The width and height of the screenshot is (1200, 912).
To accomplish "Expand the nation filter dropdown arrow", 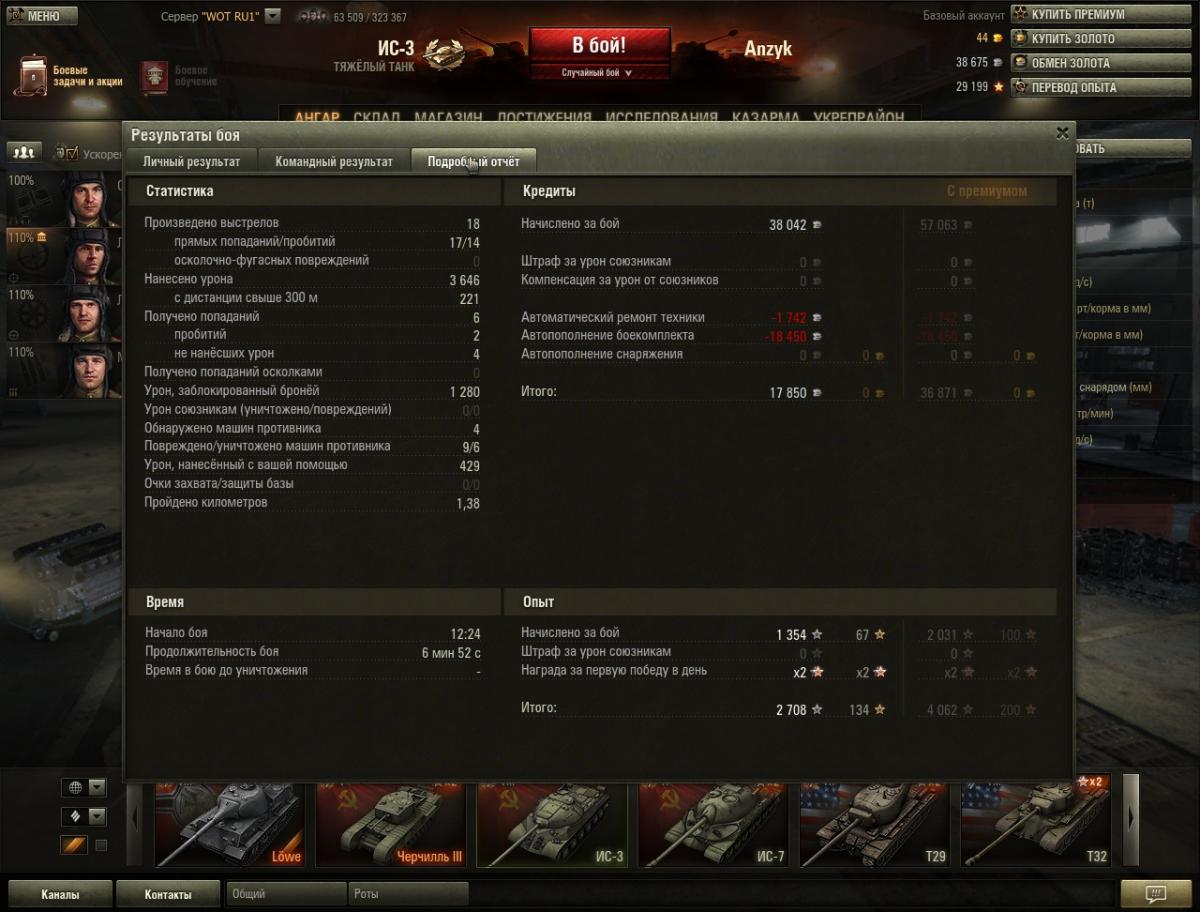I will (97, 788).
